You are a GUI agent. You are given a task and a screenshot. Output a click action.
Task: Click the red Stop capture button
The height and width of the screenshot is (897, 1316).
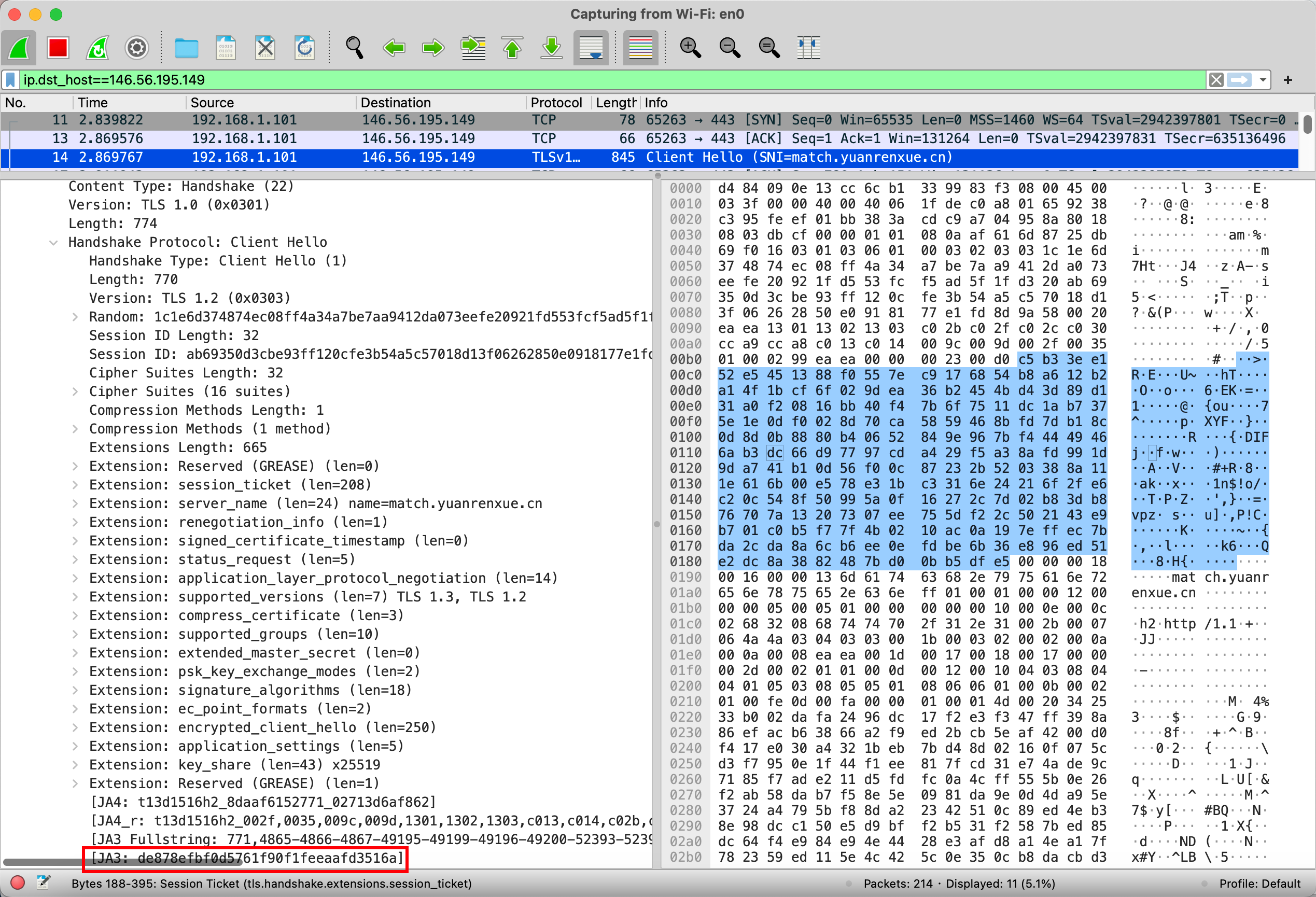pos(58,48)
